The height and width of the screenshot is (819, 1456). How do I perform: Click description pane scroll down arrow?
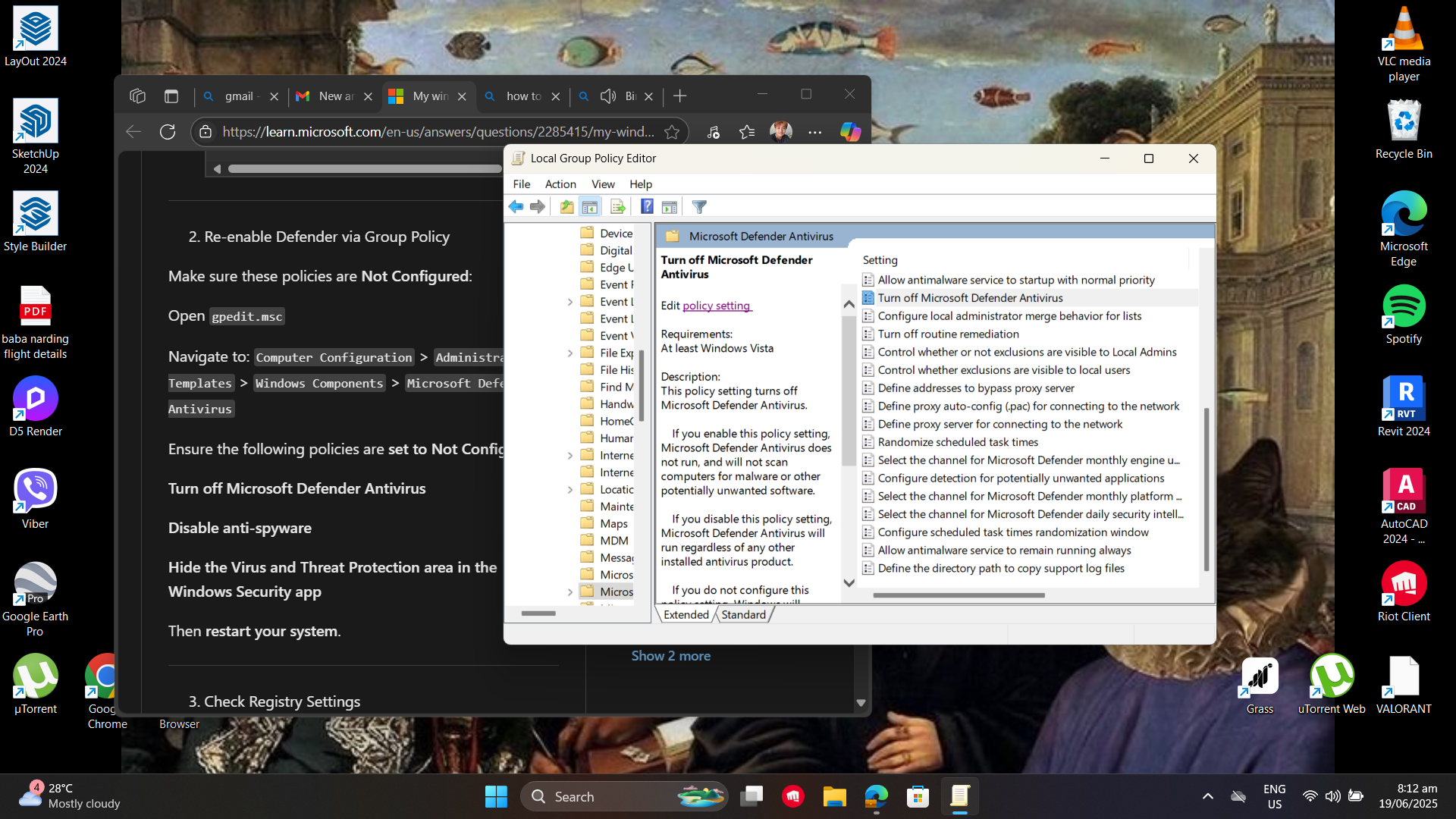849,583
